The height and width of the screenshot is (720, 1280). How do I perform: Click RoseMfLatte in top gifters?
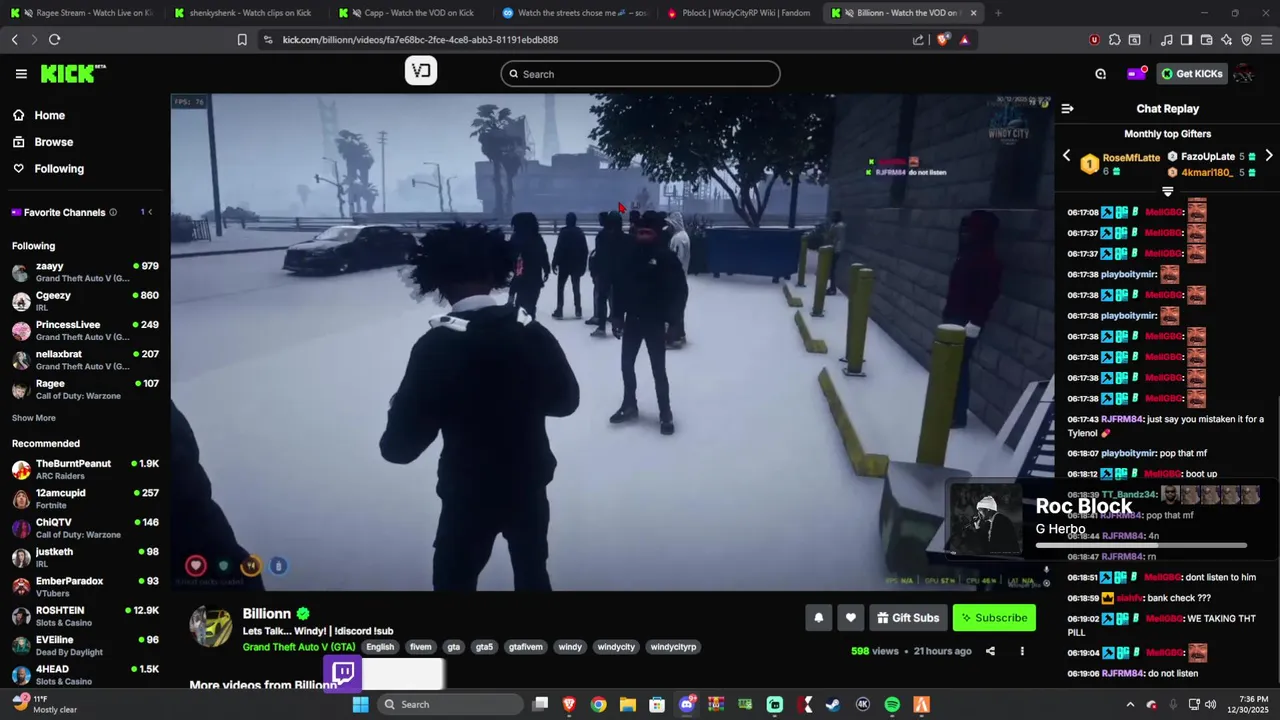click(1131, 158)
